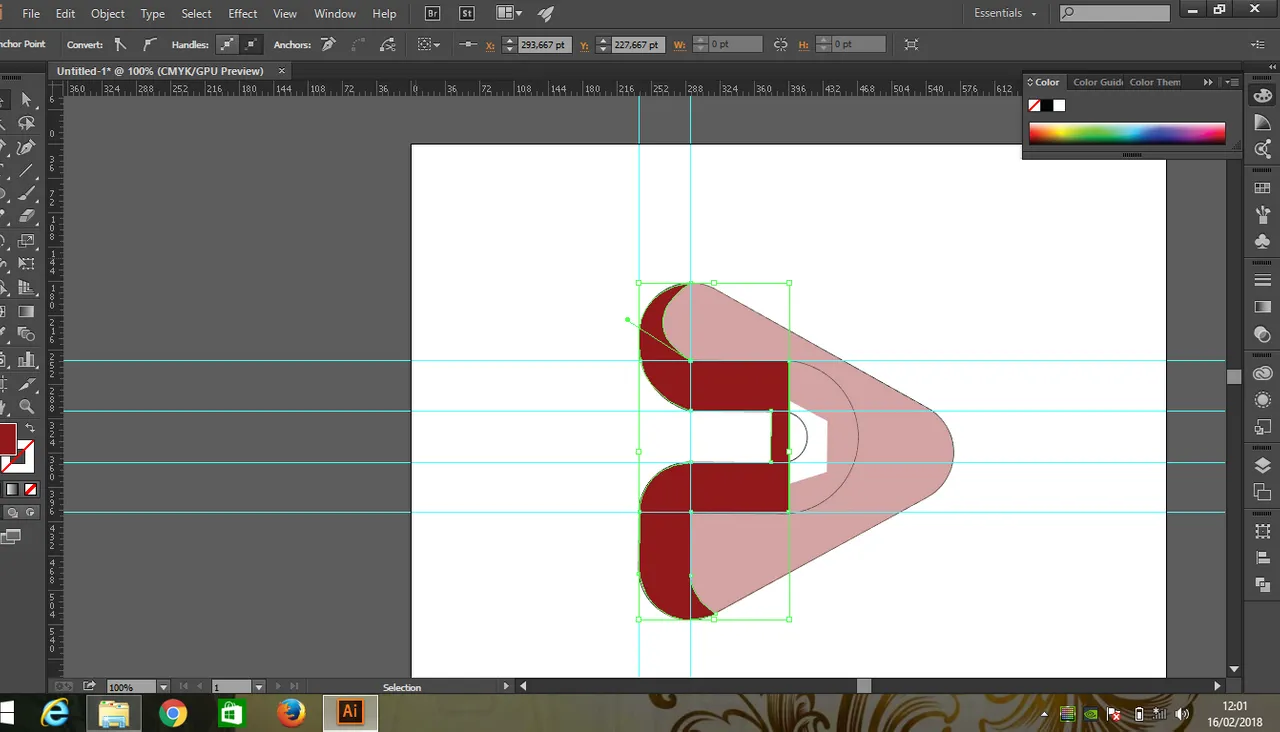Convert selected anchor to smooth
Screen dimensions: 1280x732
point(149,44)
